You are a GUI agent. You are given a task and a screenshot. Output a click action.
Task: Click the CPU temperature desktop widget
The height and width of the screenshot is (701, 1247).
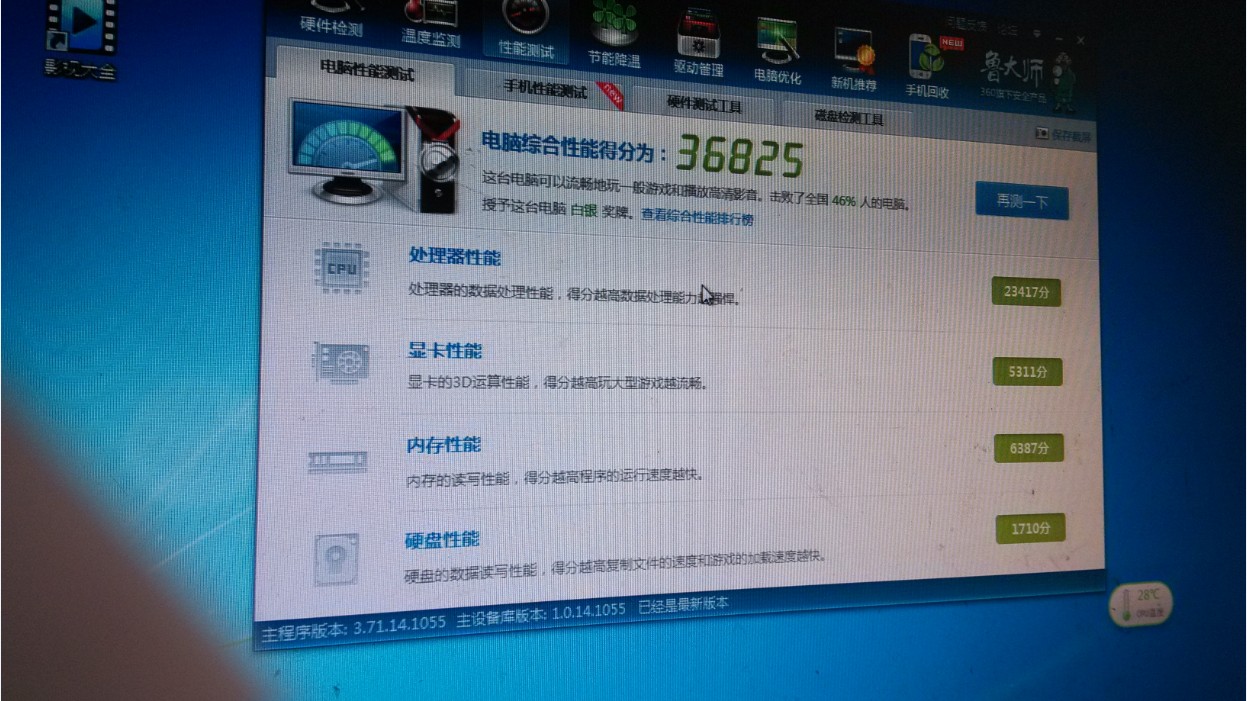tap(1140, 603)
